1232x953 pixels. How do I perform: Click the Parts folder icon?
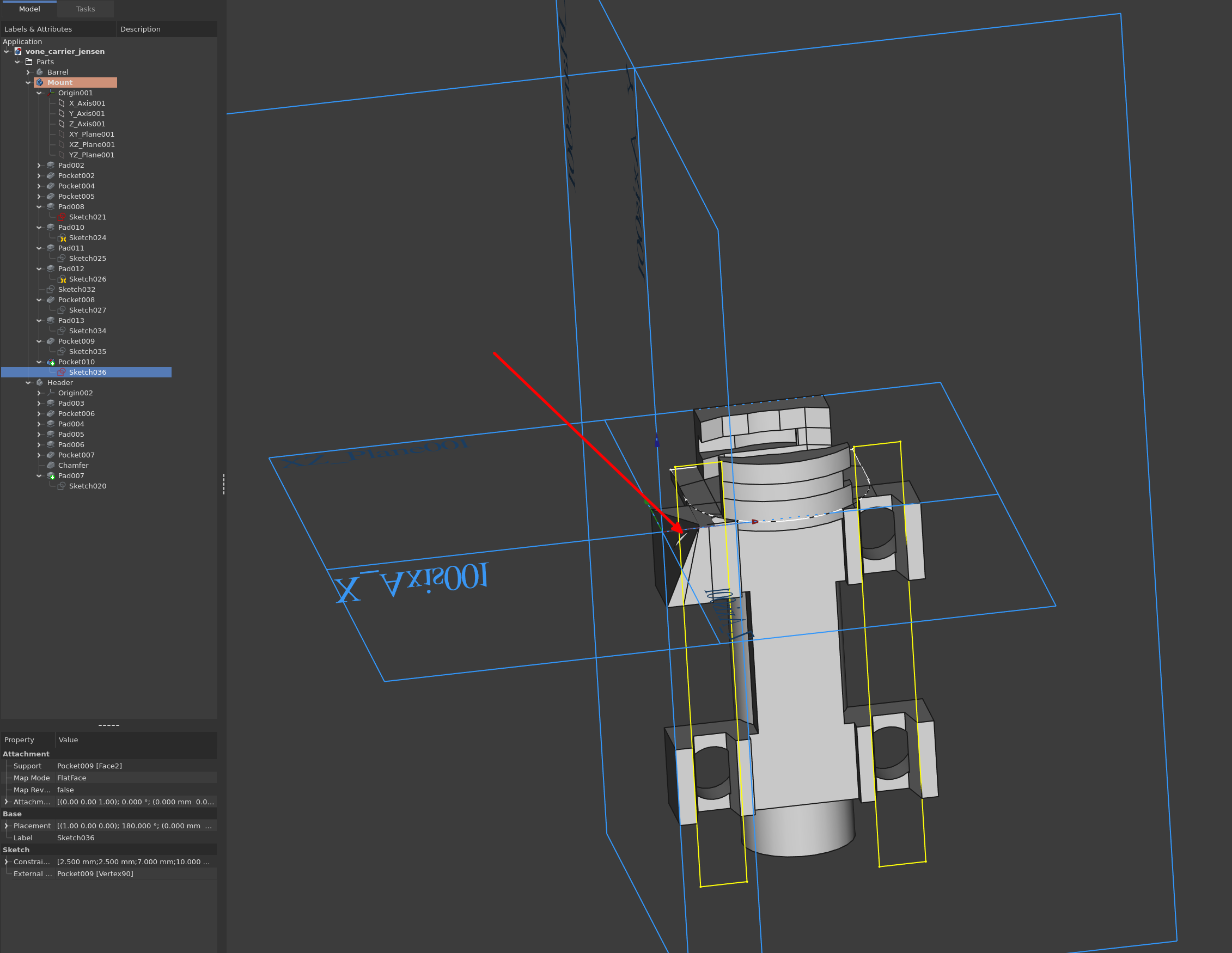[29, 62]
